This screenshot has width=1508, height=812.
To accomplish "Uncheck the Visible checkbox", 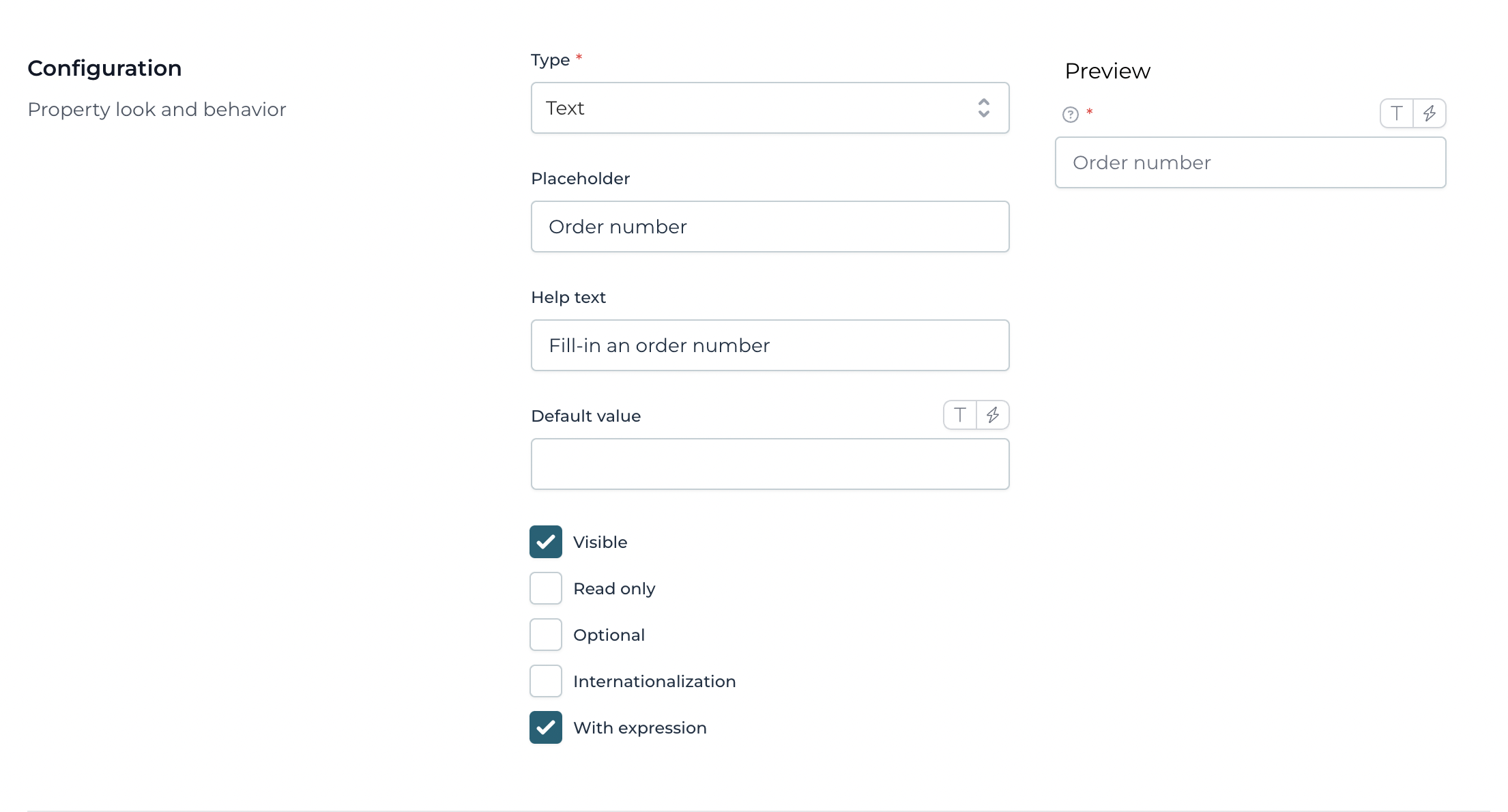I will coord(545,541).
